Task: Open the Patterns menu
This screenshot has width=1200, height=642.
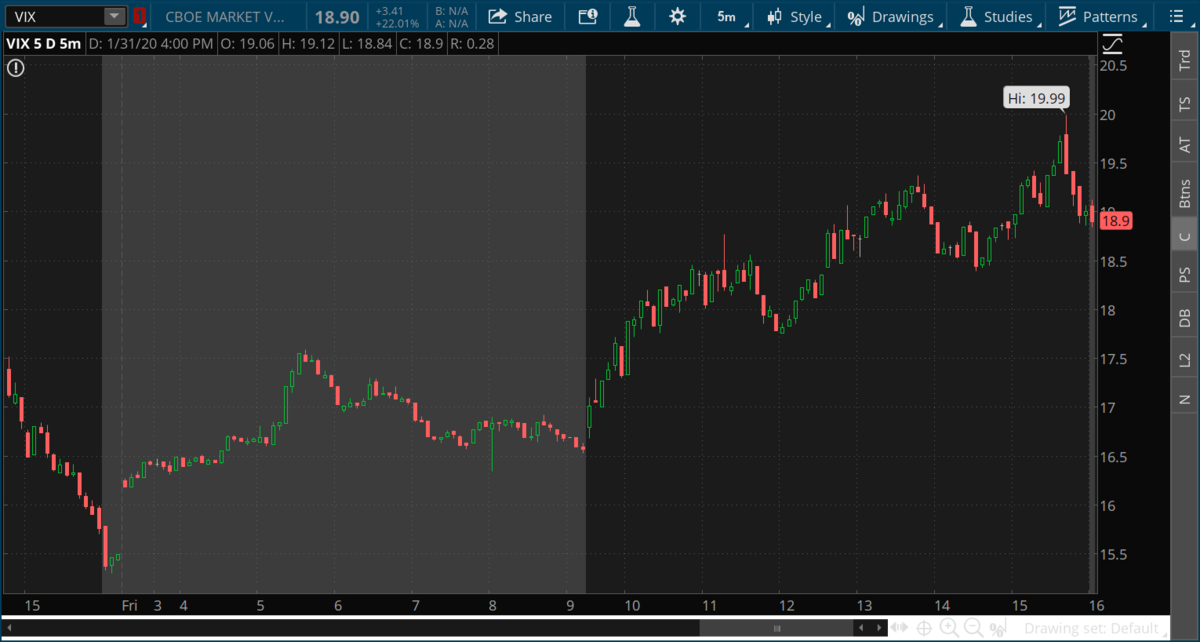Action: [x=1100, y=16]
